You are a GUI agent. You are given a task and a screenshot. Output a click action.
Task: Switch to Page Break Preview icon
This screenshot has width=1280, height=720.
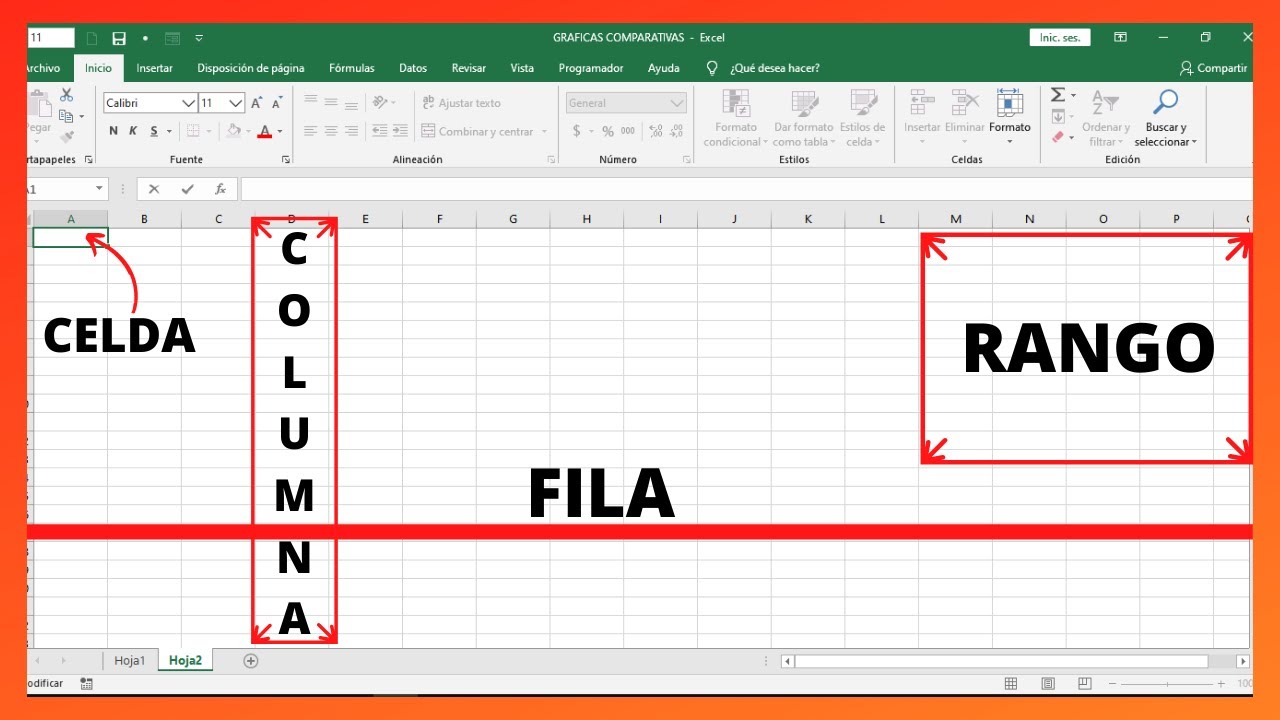[x=1084, y=683]
